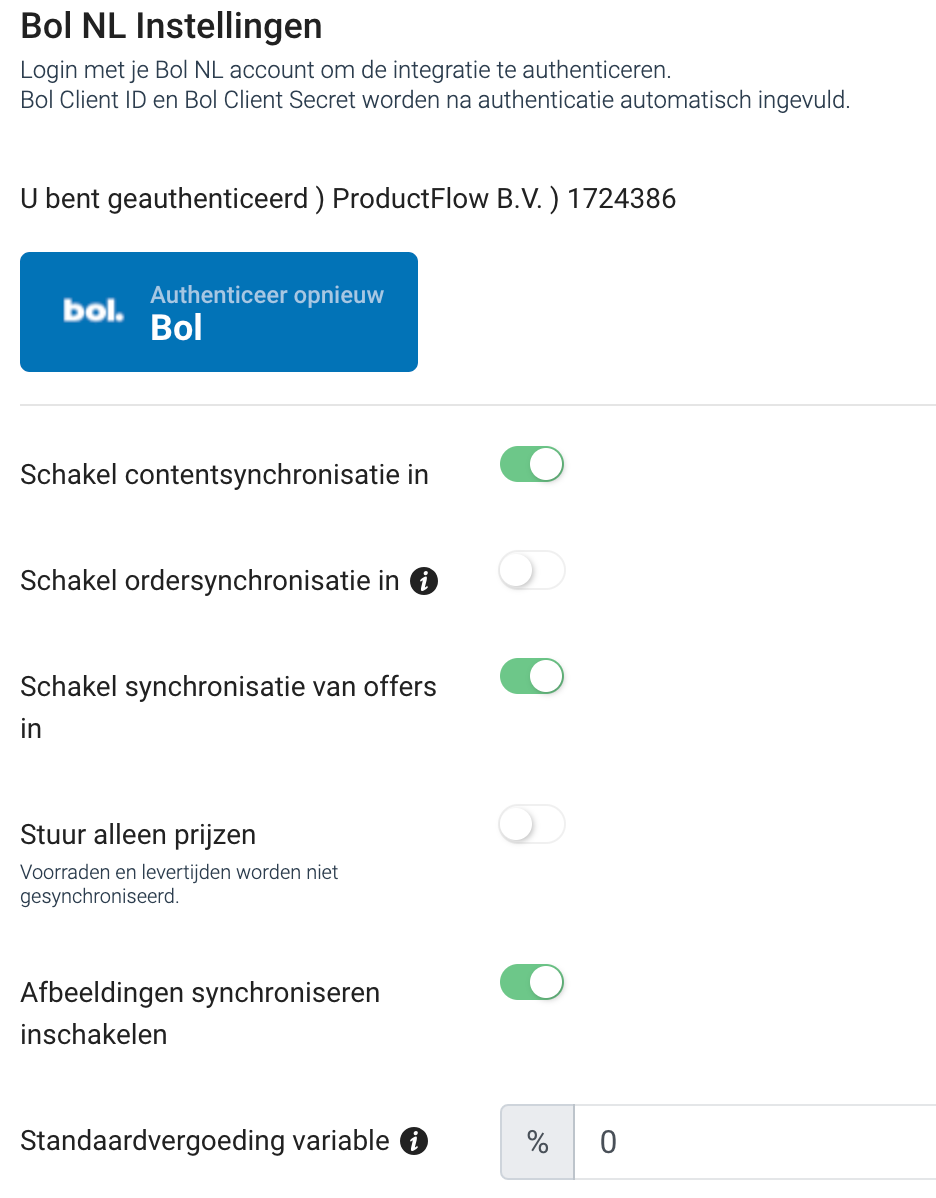Click the Schakel synchronisatie van offers in label
The image size is (936, 1198).
click(229, 707)
